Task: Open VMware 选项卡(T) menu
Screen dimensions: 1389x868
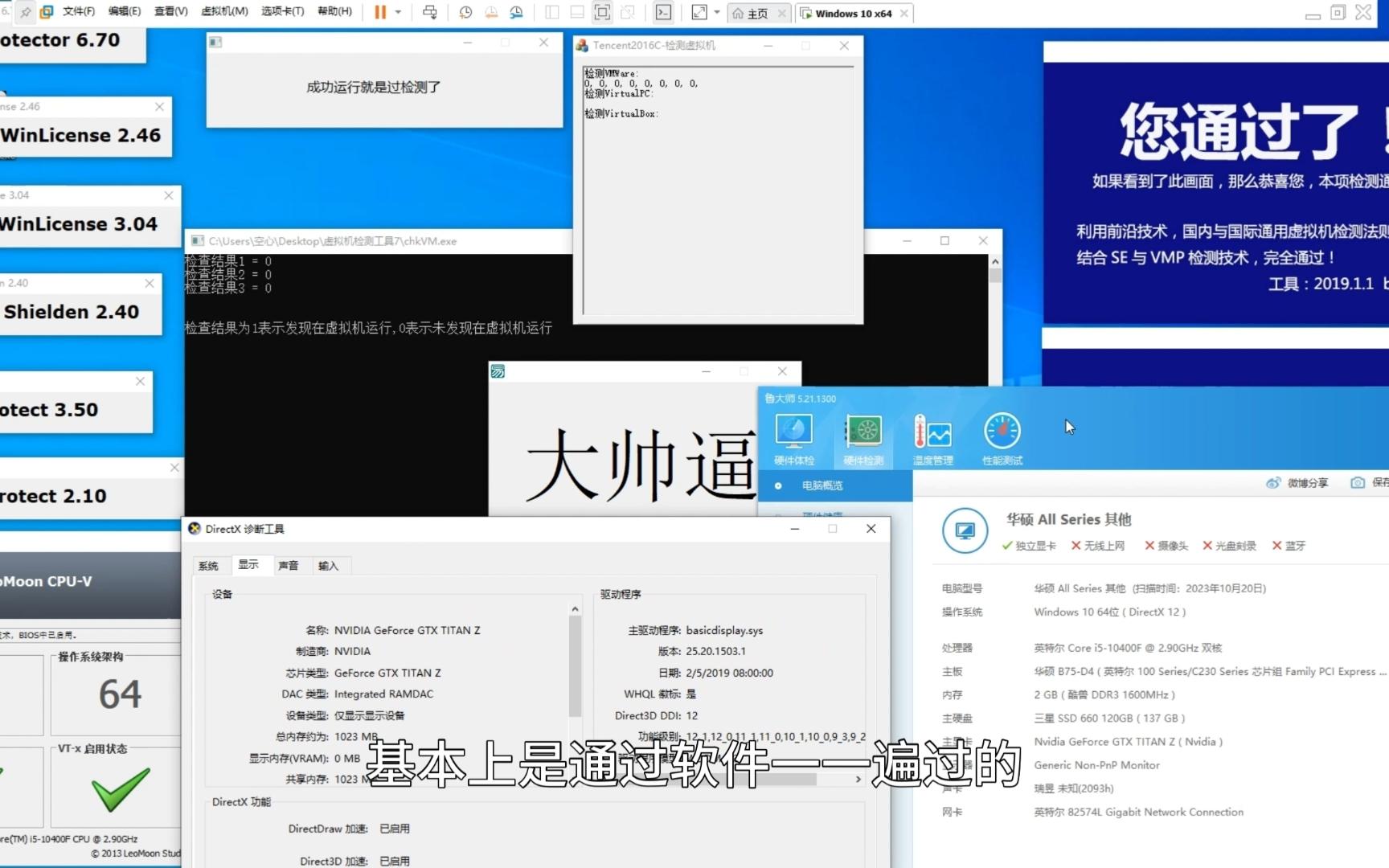Action: pos(283,11)
